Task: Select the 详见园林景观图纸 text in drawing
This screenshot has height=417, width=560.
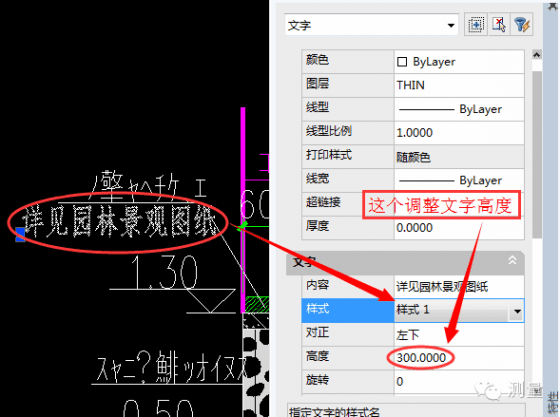Action: (120, 222)
